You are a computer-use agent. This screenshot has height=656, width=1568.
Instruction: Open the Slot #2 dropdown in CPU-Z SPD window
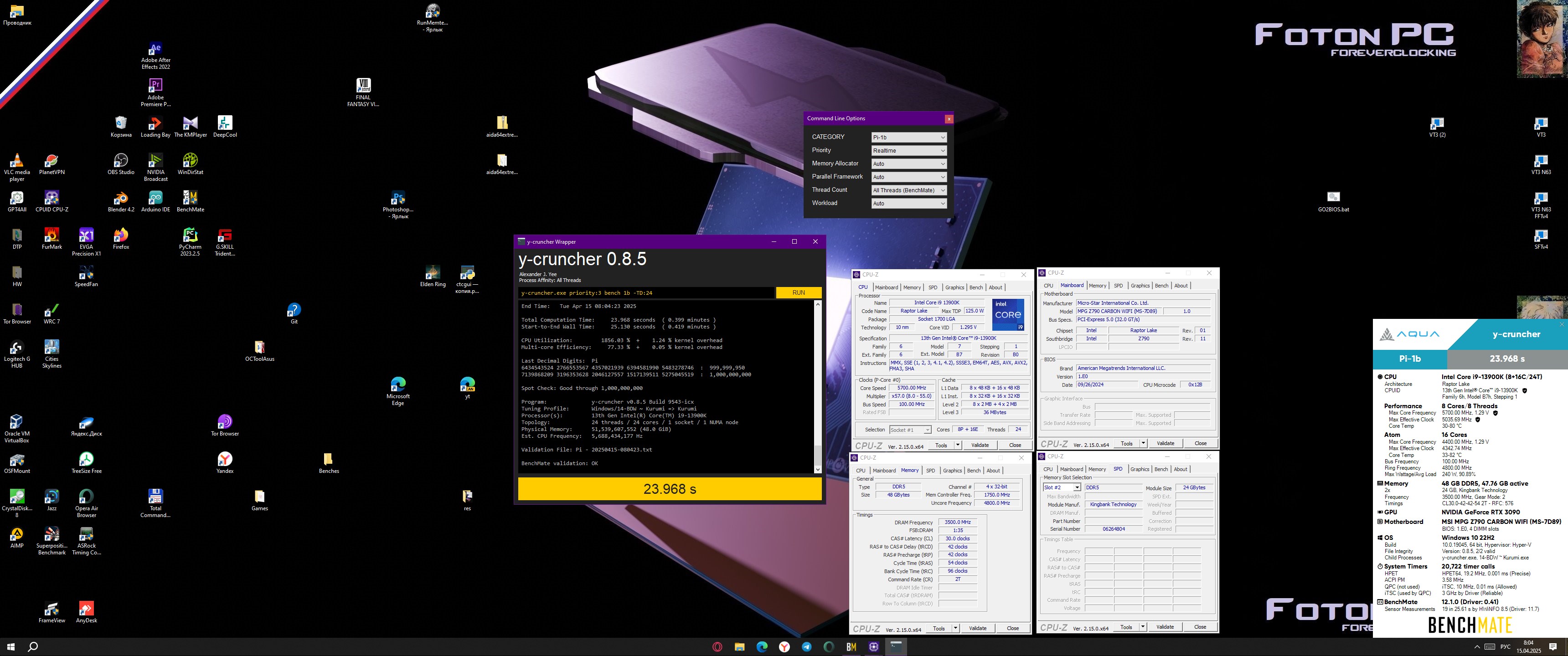1062,487
